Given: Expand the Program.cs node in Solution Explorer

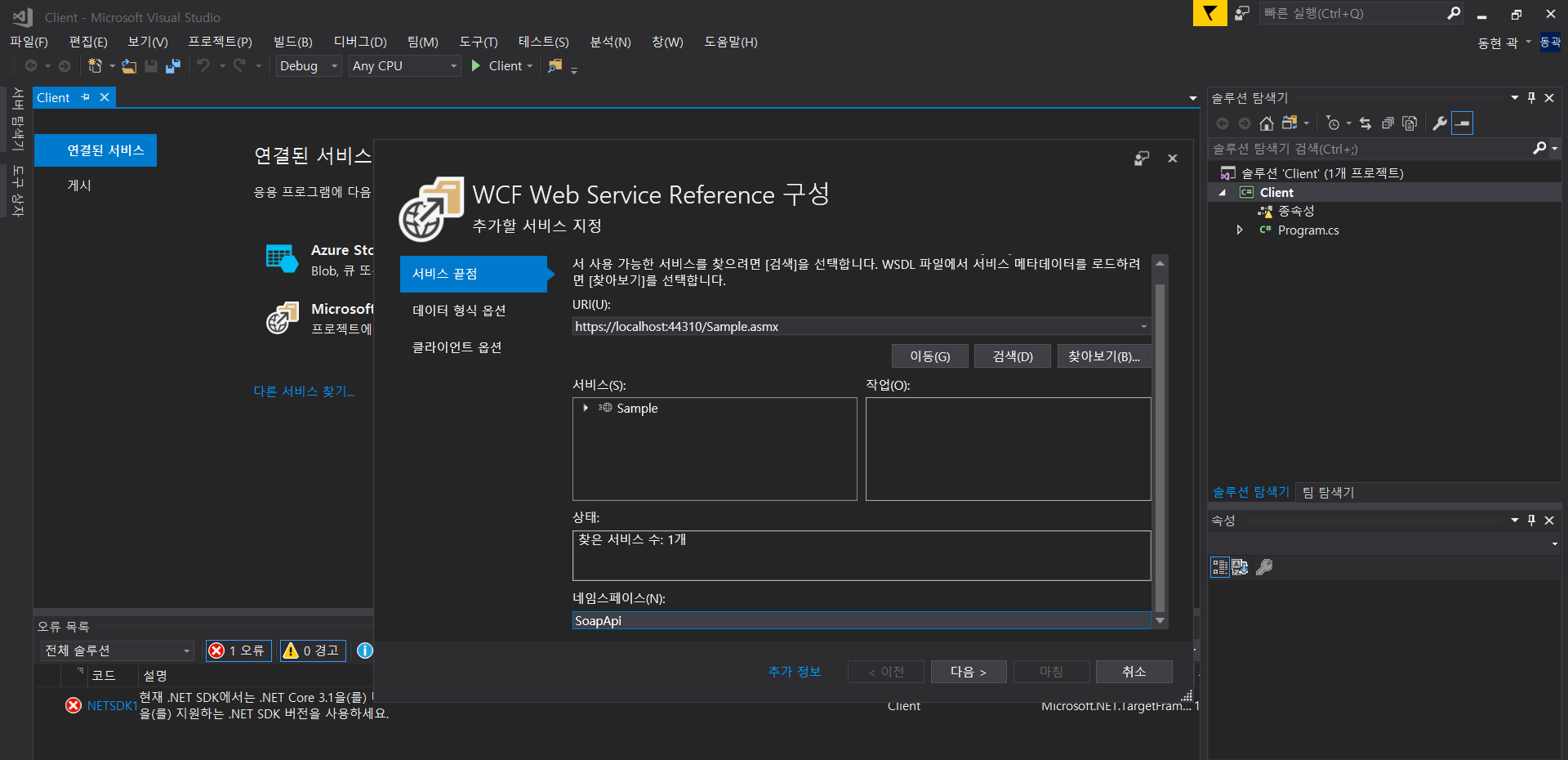Looking at the screenshot, I should coord(1240,230).
